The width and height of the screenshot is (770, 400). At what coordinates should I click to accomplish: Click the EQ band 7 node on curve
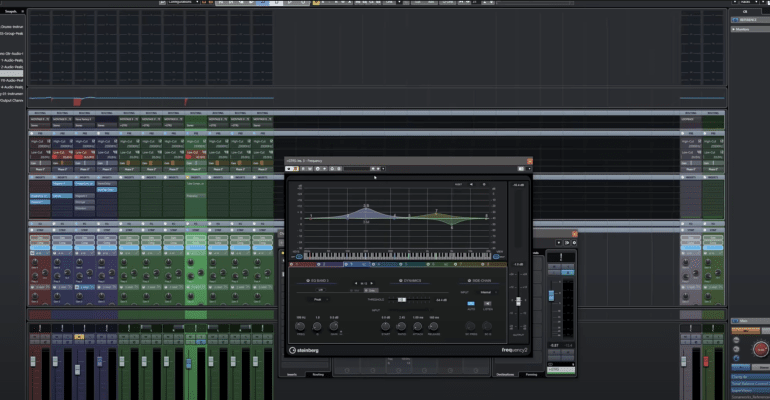tap(436, 213)
